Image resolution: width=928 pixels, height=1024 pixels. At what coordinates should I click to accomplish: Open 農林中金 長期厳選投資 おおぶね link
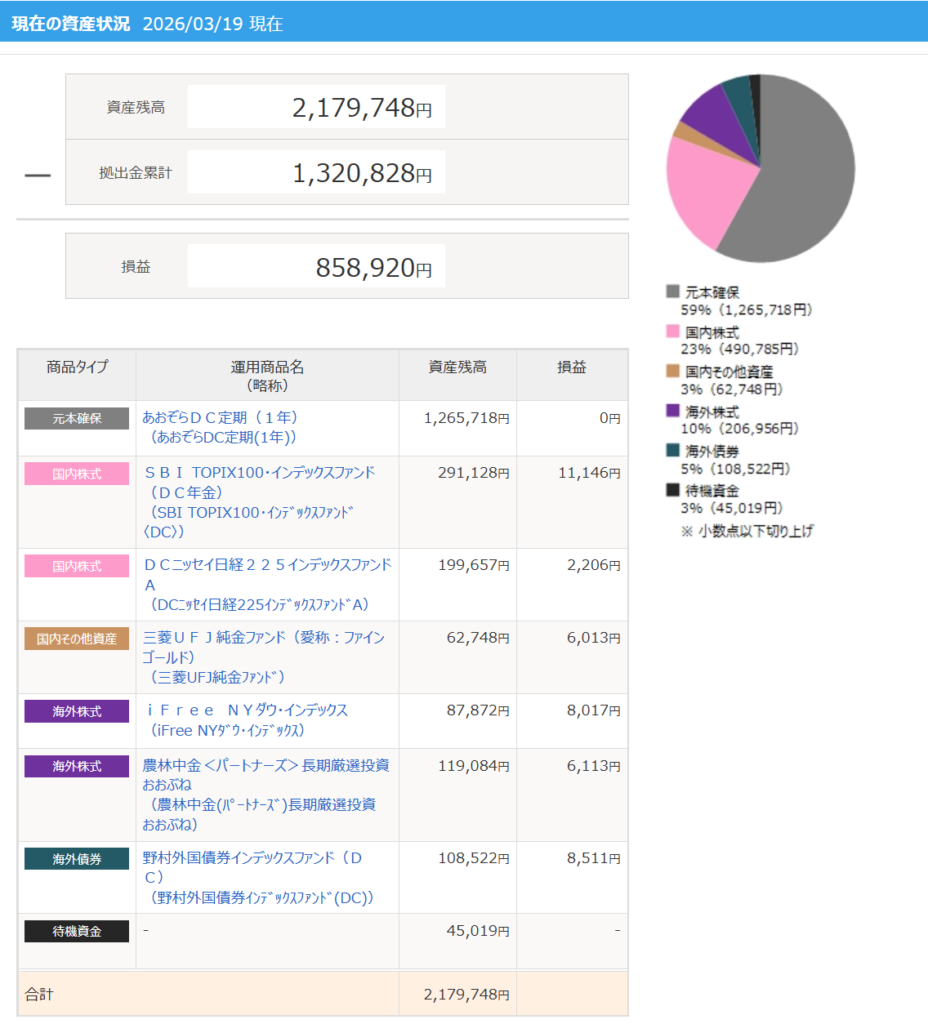(x=266, y=765)
